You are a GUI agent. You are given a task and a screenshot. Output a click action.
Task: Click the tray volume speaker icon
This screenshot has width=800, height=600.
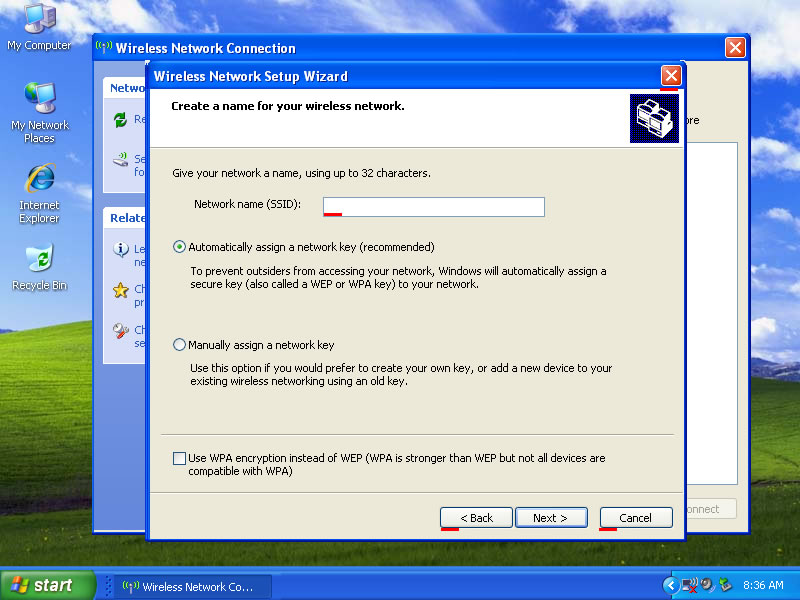pos(708,585)
